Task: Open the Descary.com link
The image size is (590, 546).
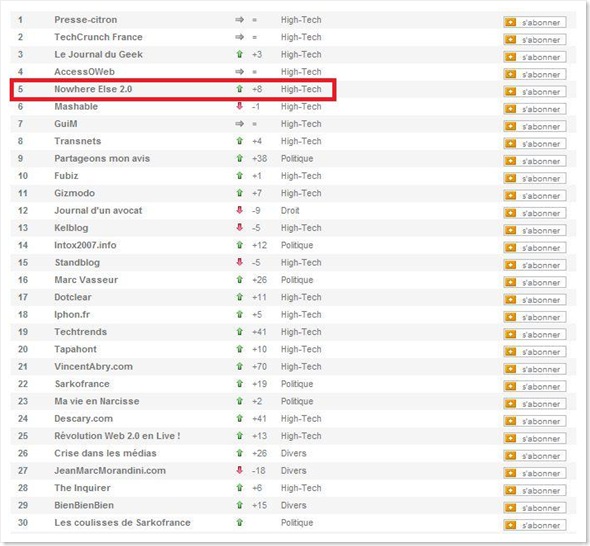Action: tap(84, 418)
